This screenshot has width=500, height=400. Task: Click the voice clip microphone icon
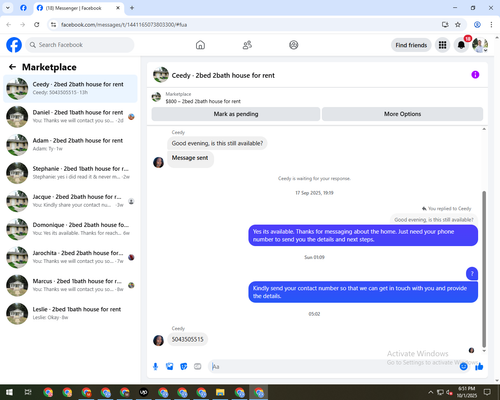point(155,367)
